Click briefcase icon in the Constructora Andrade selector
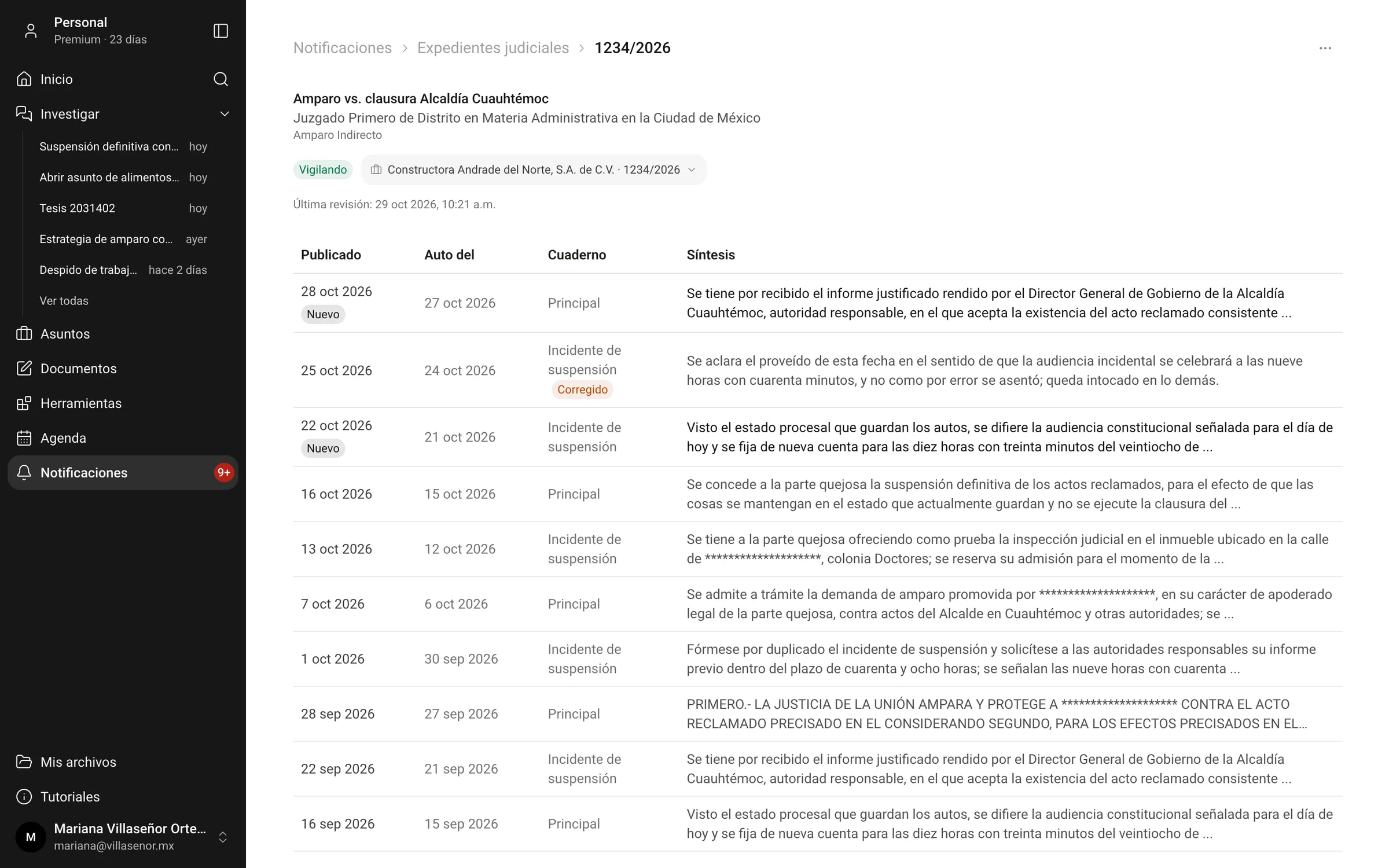This screenshot has height=868, width=1389. point(376,170)
